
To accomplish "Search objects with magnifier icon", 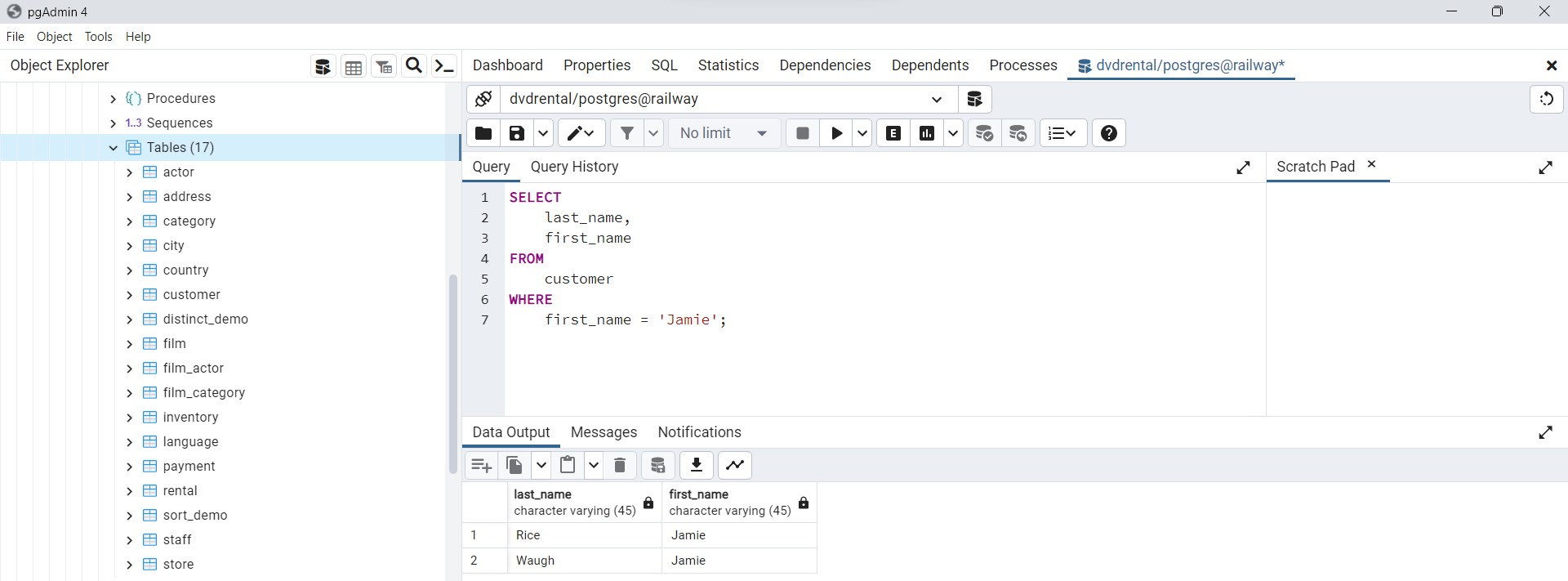I will pyautogui.click(x=414, y=65).
